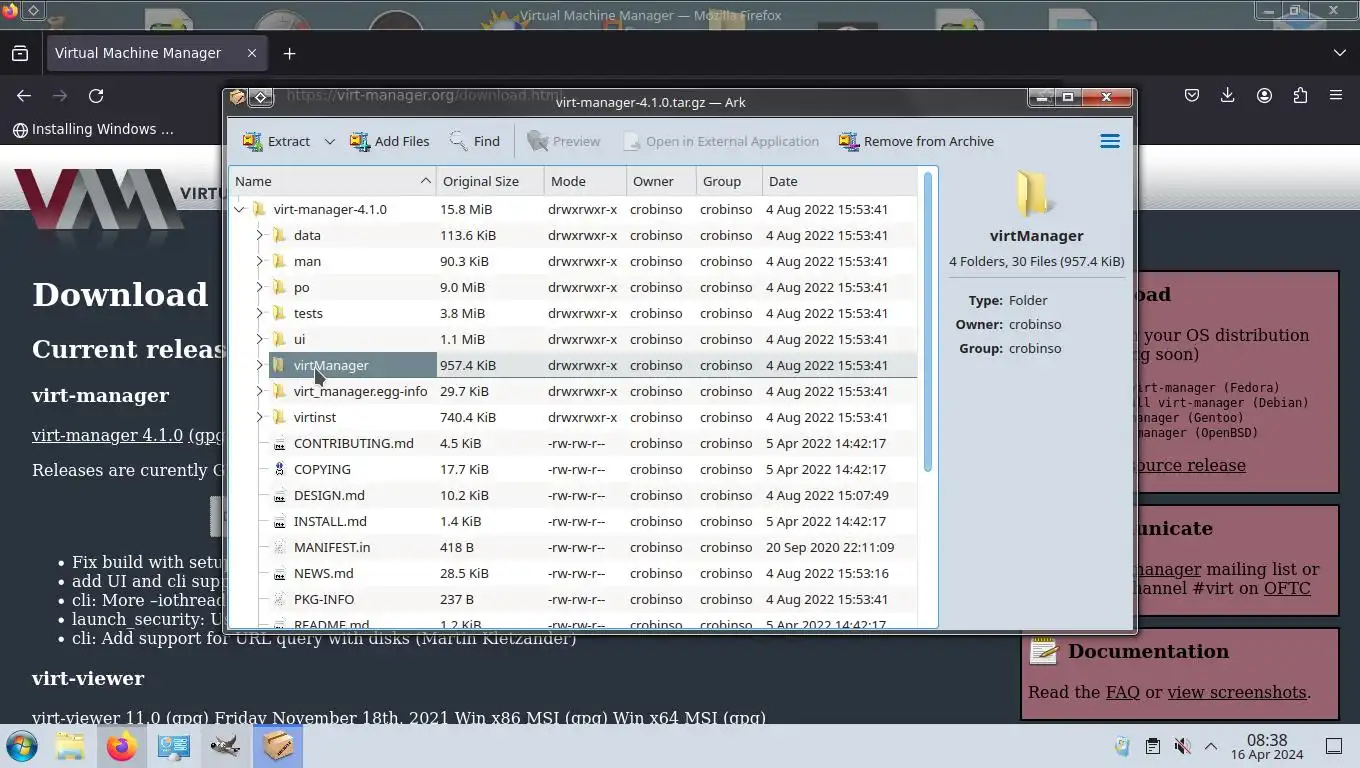Open Ark hamburger menu
This screenshot has width=1360, height=768.
[1109, 141]
